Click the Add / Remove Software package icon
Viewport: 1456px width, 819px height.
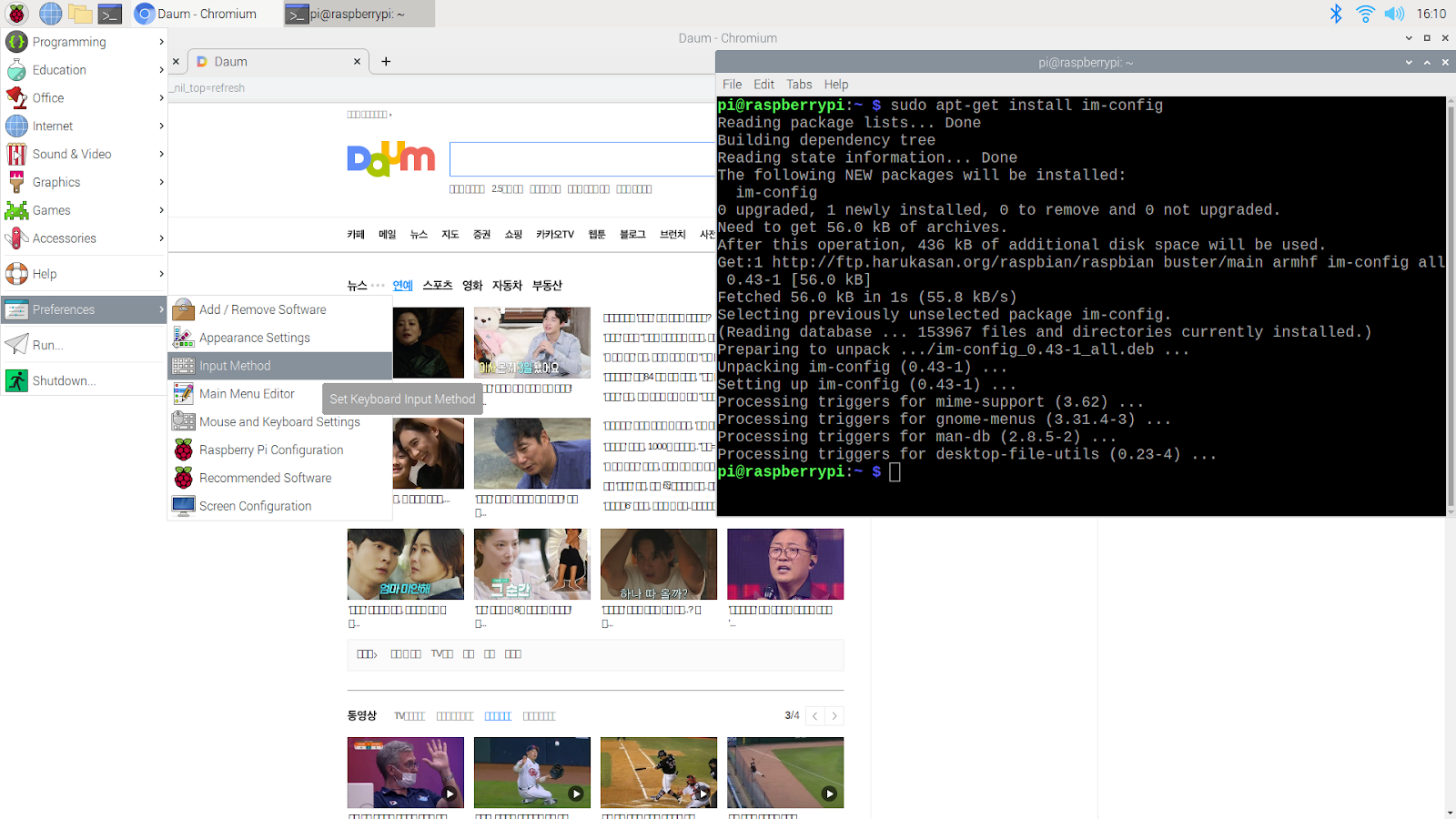point(184,309)
